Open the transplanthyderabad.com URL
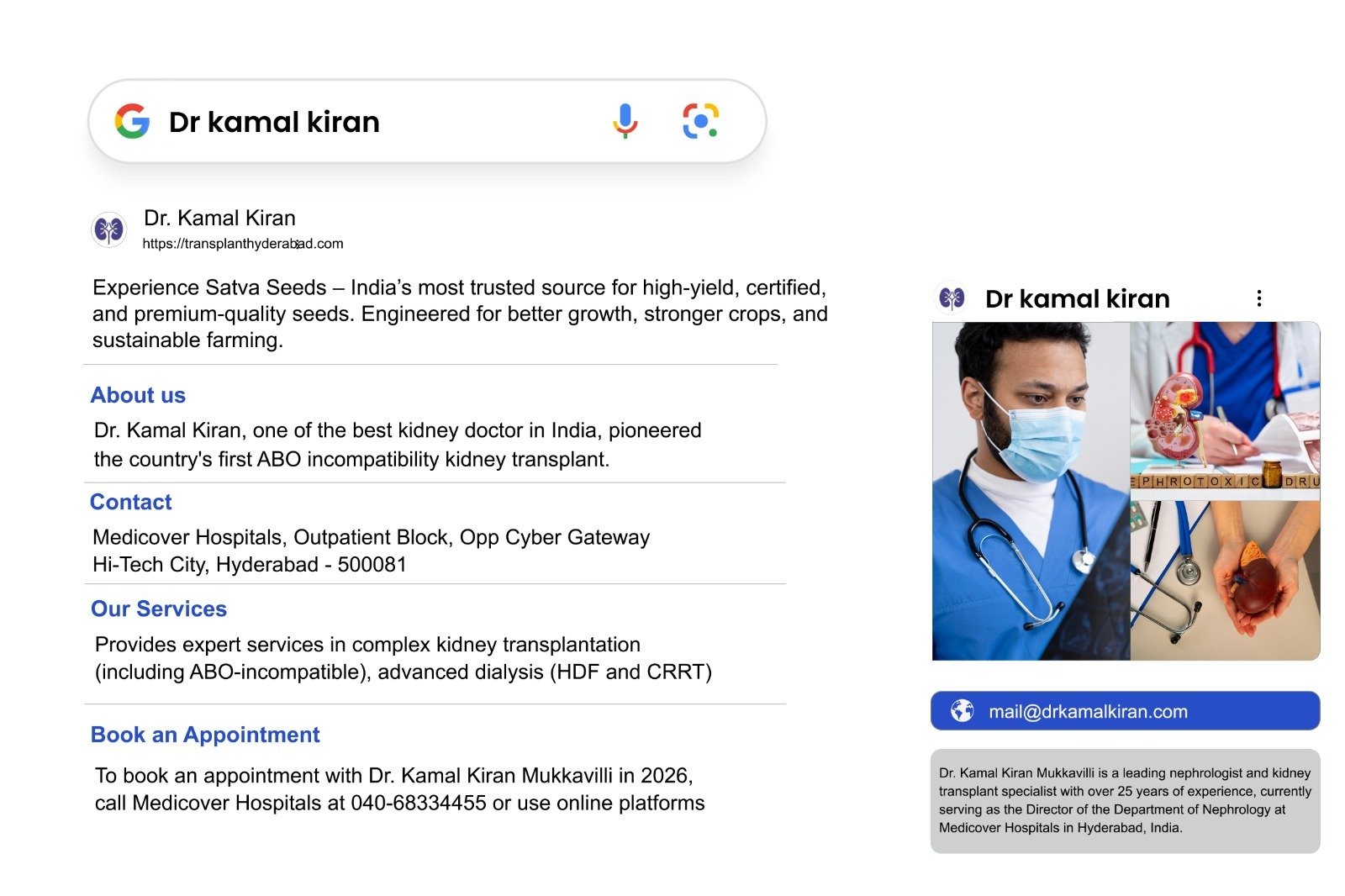Screen dimensions: 1345x896 click(242, 244)
